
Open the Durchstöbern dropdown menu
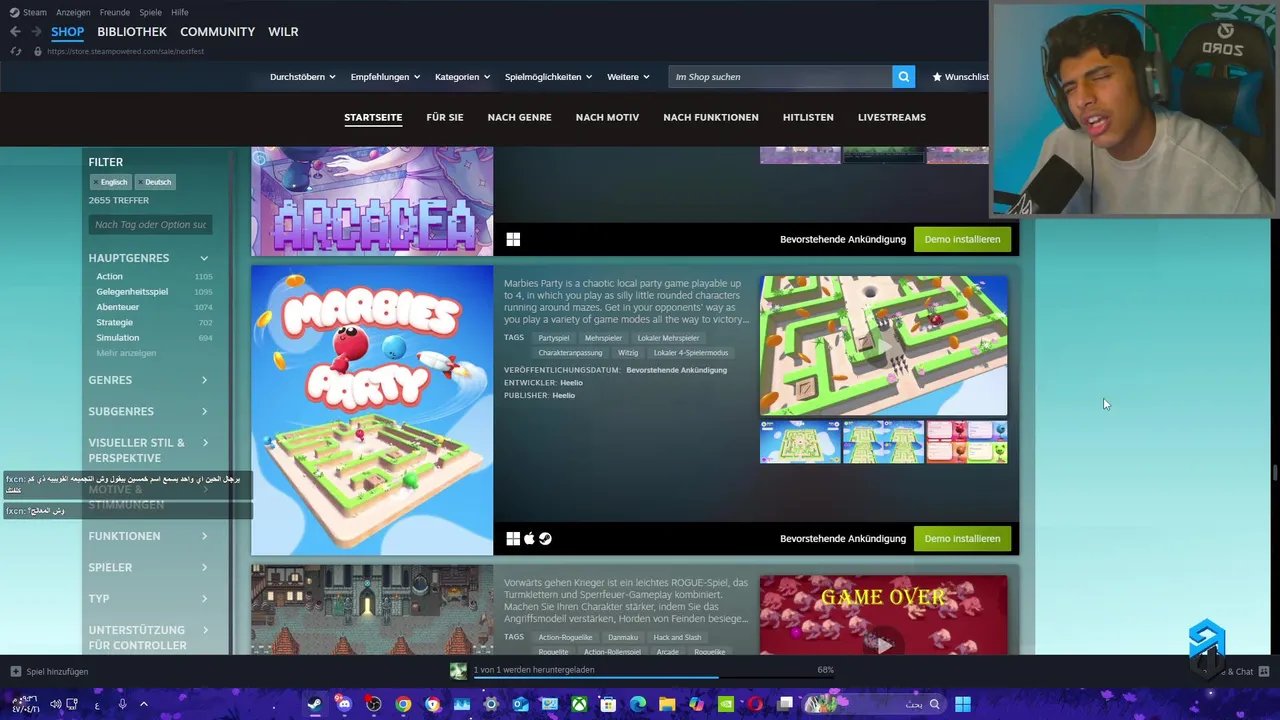pyautogui.click(x=303, y=77)
